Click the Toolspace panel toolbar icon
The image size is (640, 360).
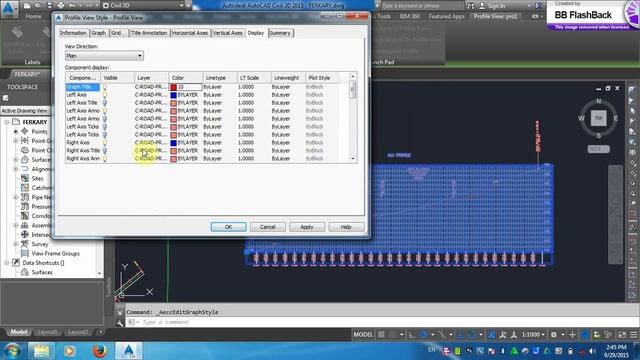pos(5,98)
